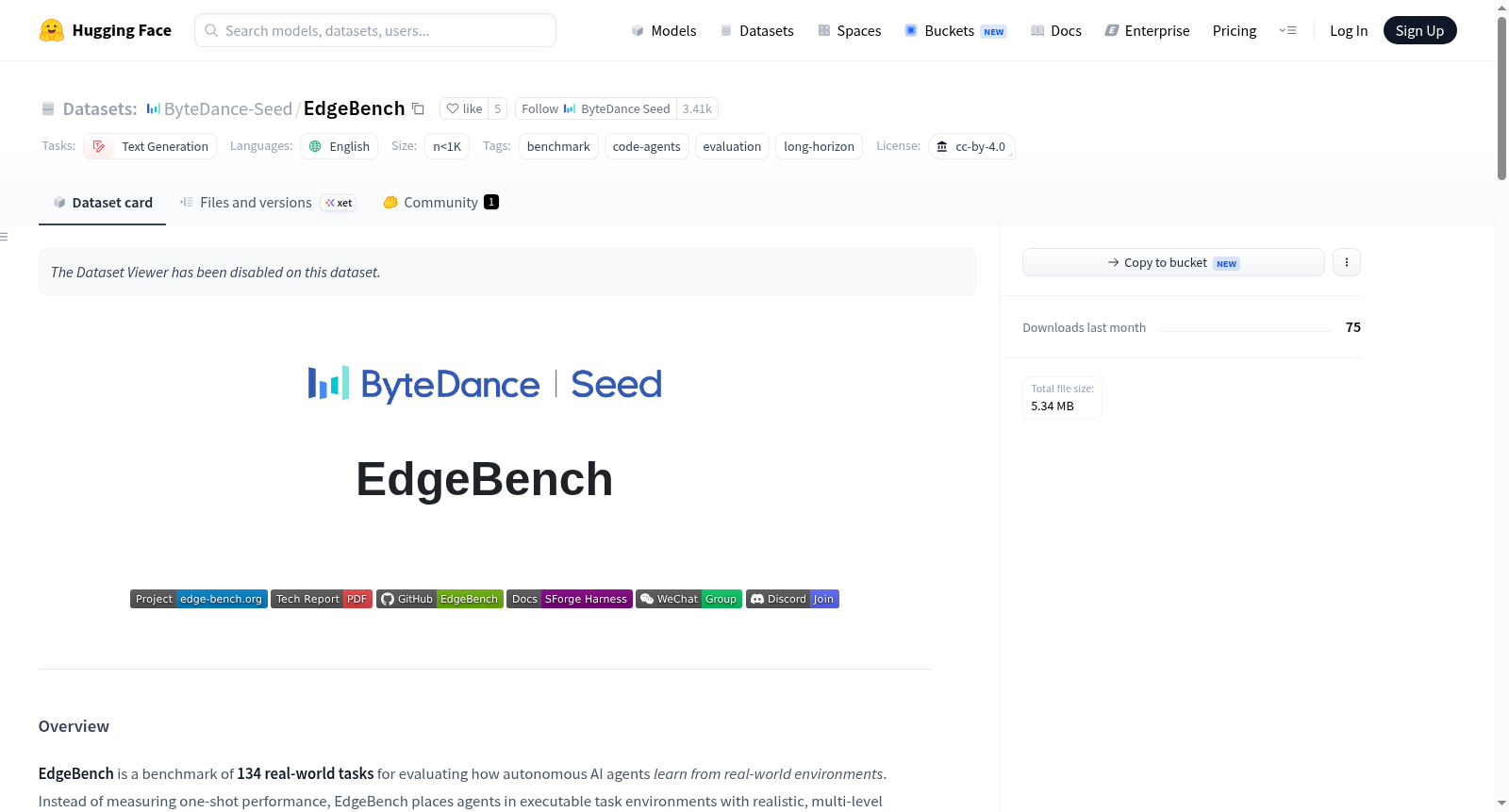The height and width of the screenshot is (812, 1509).
Task: Select the evaluation tag
Action: (x=732, y=146)
